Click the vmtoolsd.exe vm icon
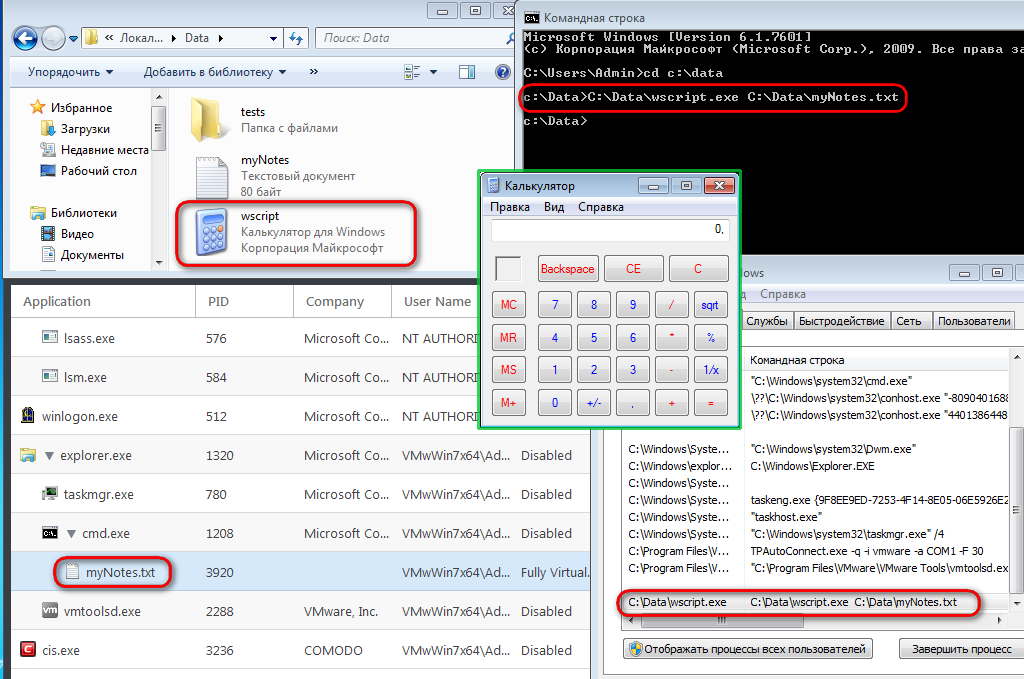Image resolution: width=1024 pixels, height=679 pixels. click(x=50, y=610)
